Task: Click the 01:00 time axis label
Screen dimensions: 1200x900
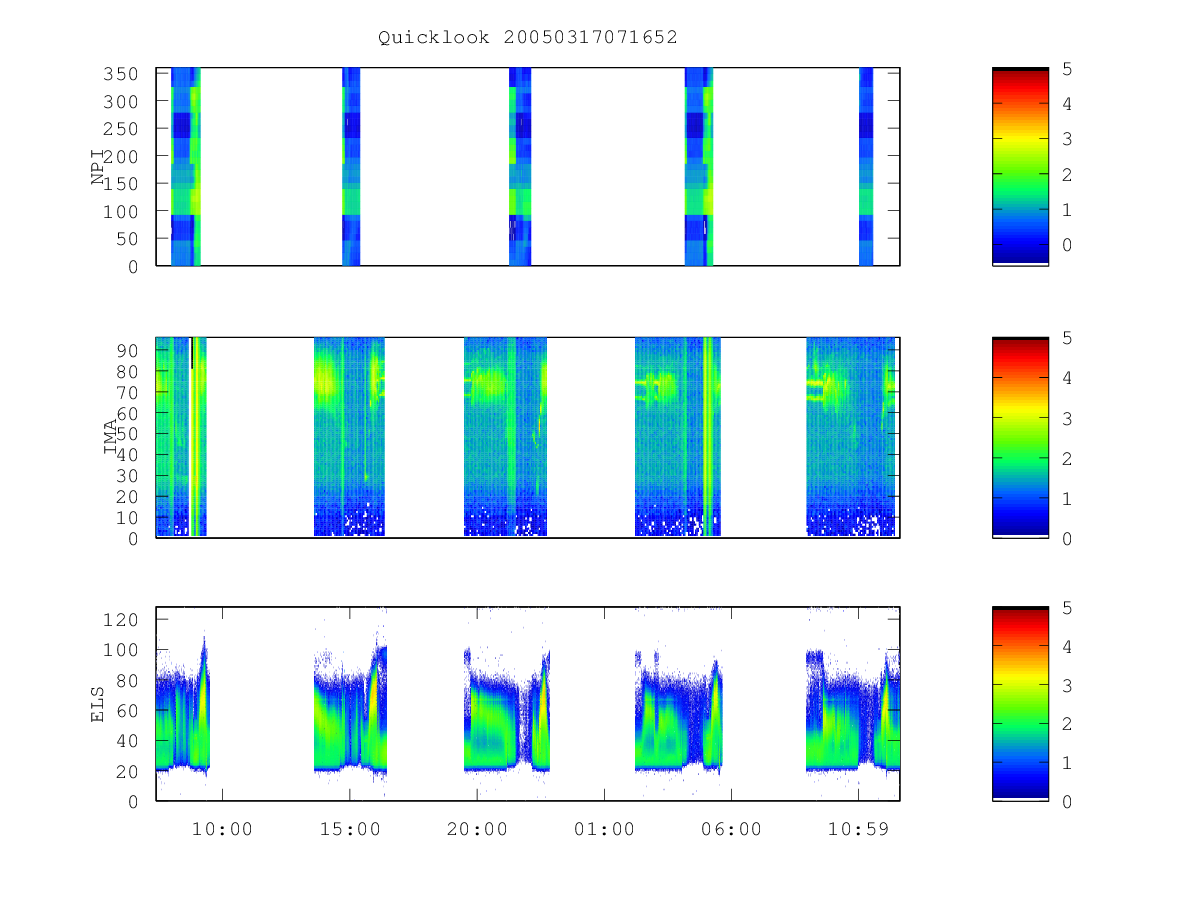Action: (604, 829)
